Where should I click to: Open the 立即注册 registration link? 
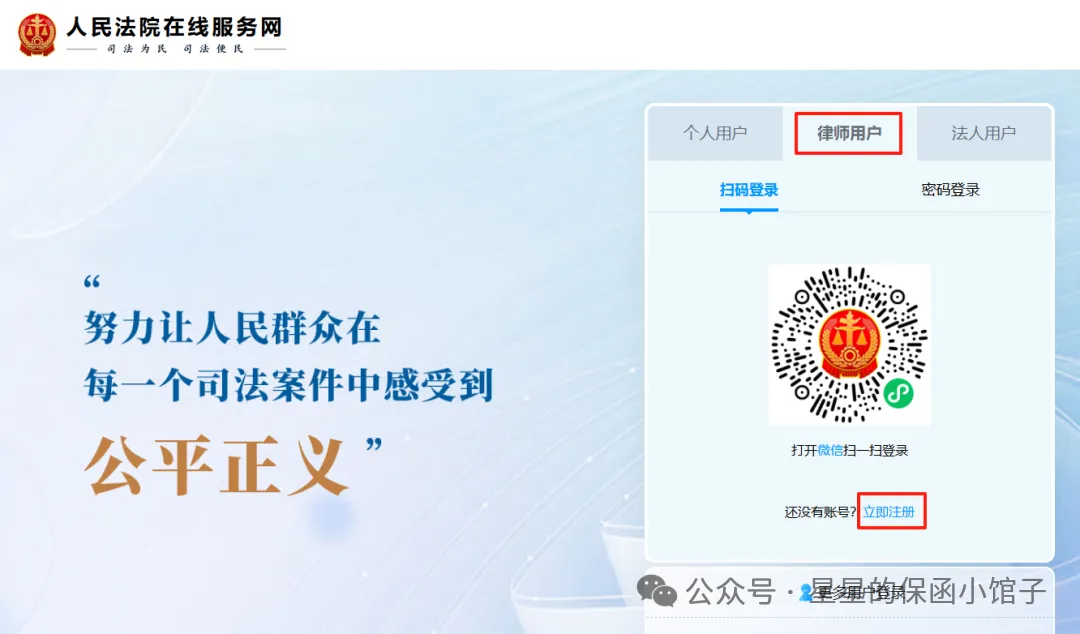pyautogui.click(x=889, y=512)
